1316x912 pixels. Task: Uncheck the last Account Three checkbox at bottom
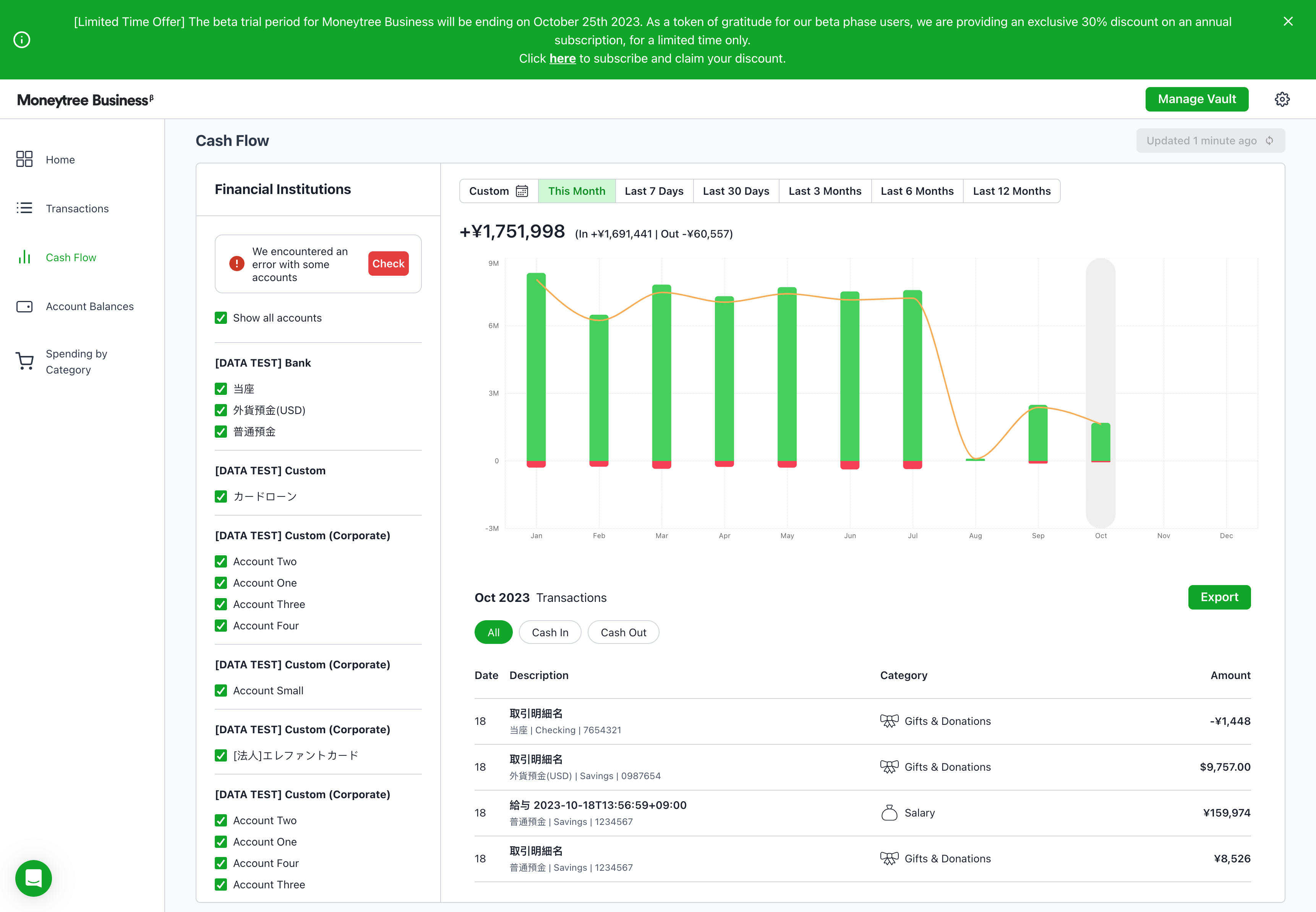coord(220,885)
